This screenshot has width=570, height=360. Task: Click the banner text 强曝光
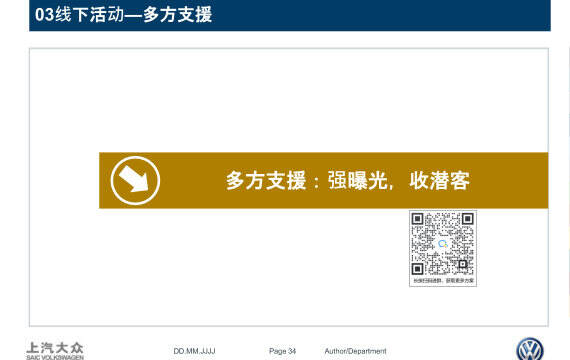(358, 180)
